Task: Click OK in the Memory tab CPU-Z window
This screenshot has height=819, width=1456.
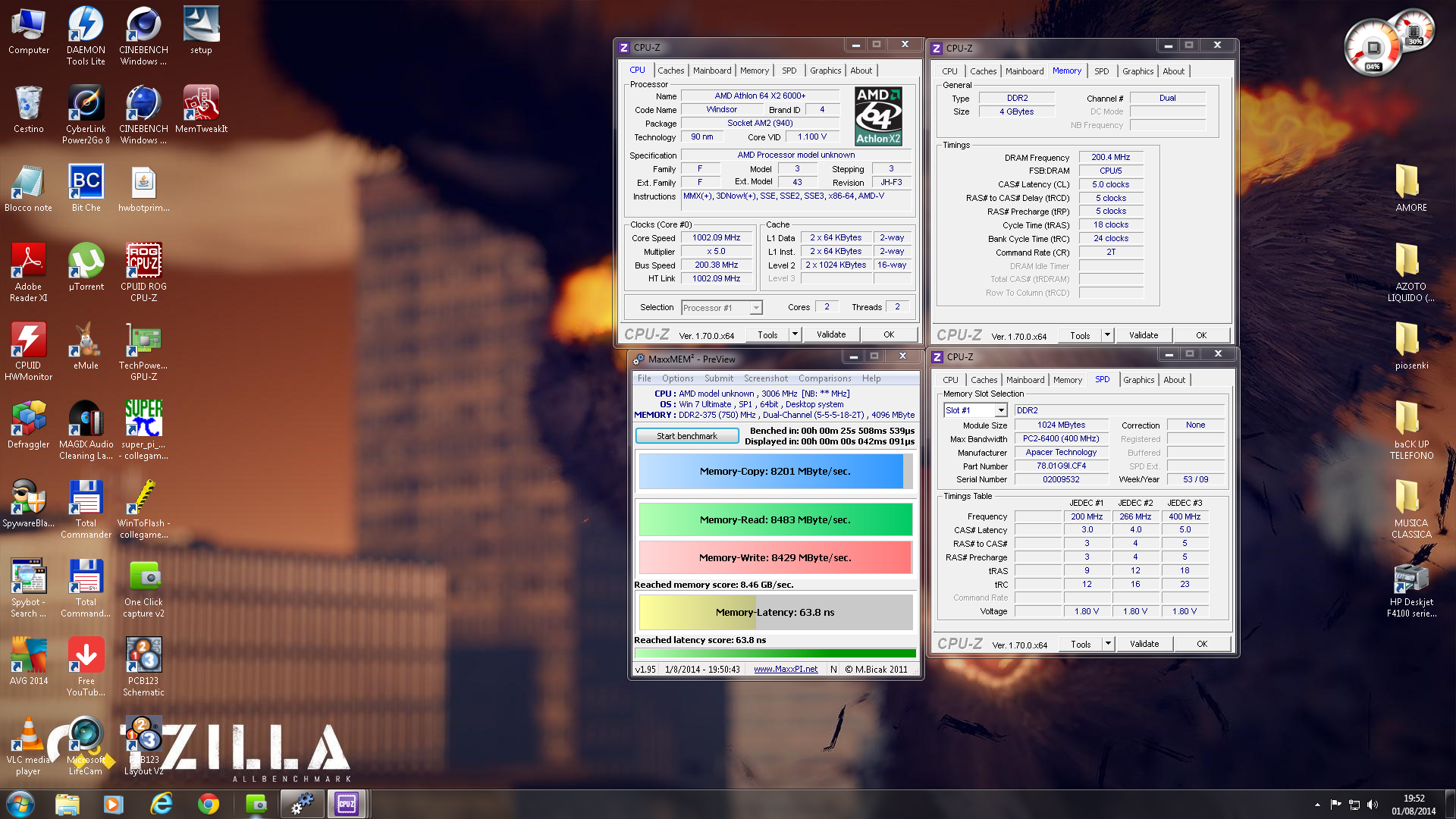Action: tap(1201, 335)
